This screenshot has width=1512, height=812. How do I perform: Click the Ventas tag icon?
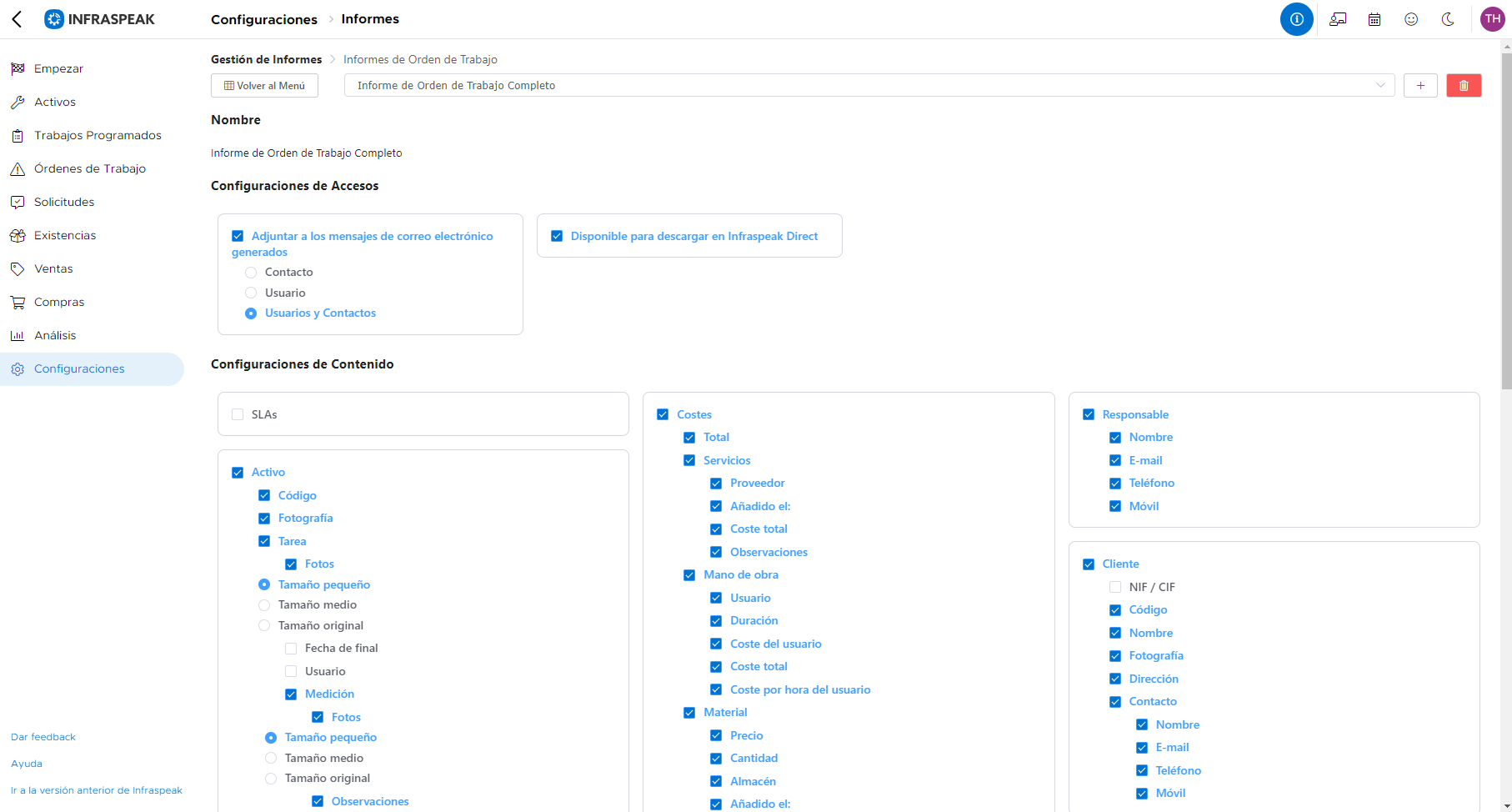point(18,268)
